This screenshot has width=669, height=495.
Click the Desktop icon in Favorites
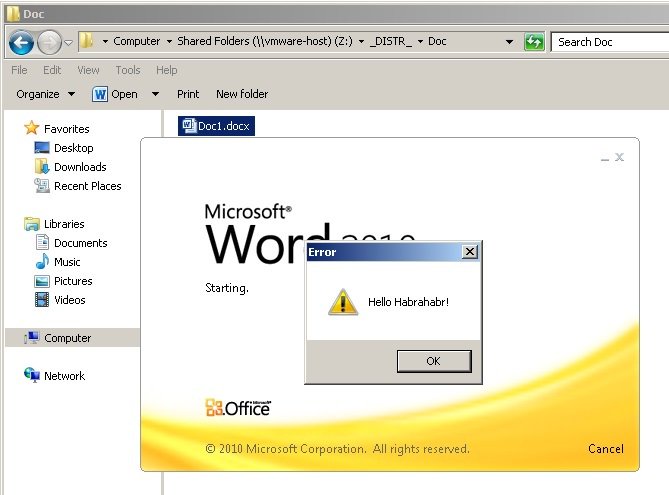41,148
